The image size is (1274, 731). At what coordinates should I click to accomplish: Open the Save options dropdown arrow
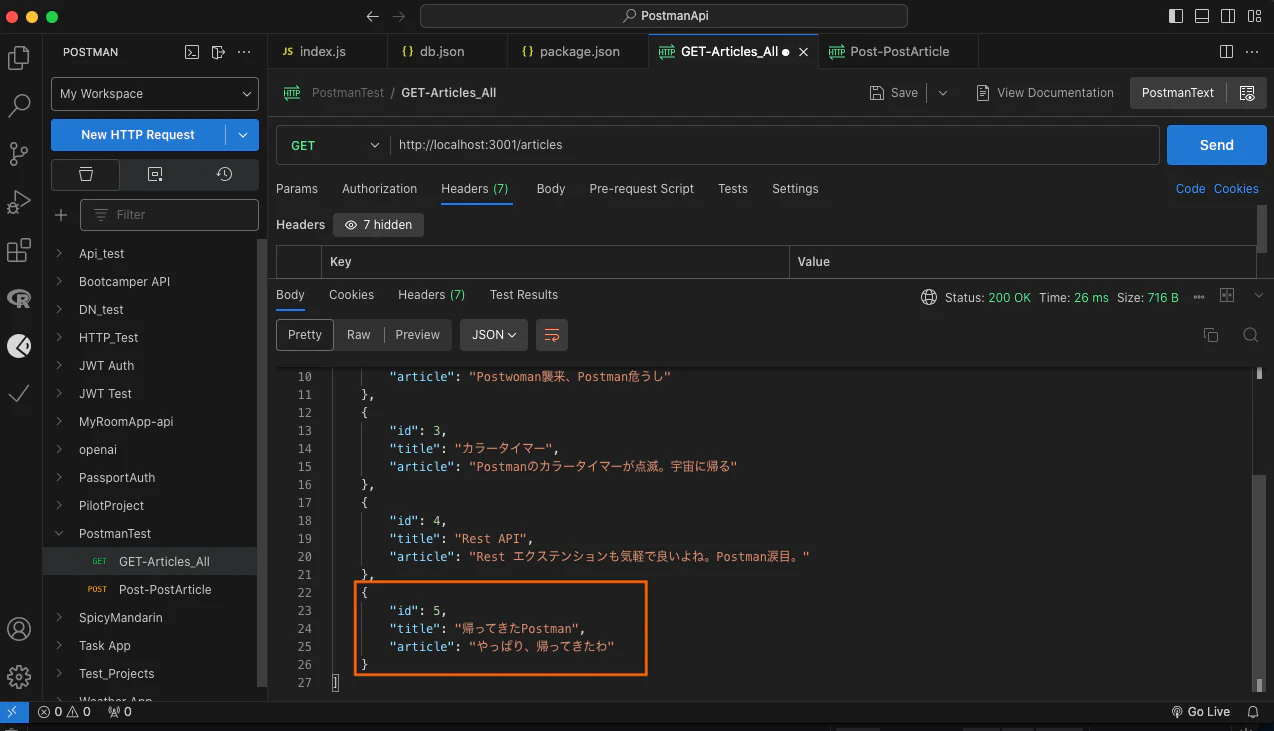click(x=942, y=93)
